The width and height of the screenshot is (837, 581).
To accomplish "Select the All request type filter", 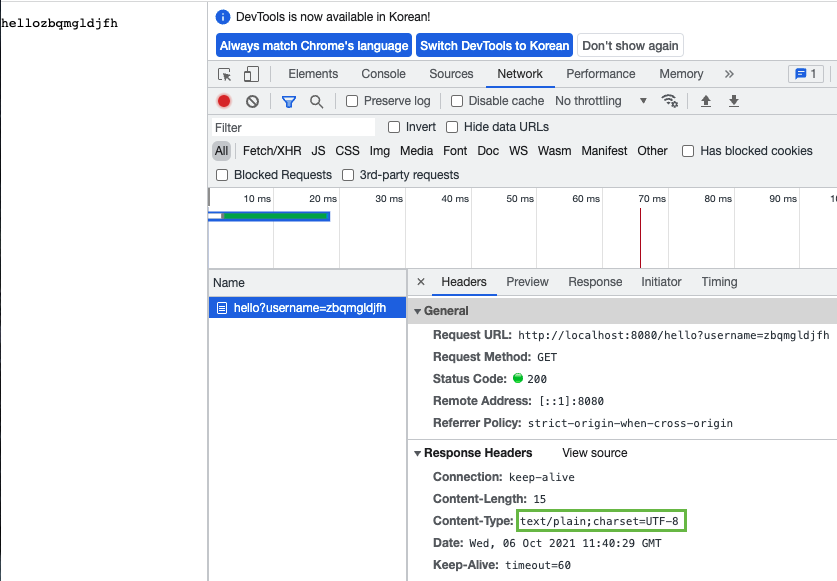I will 222,151.
